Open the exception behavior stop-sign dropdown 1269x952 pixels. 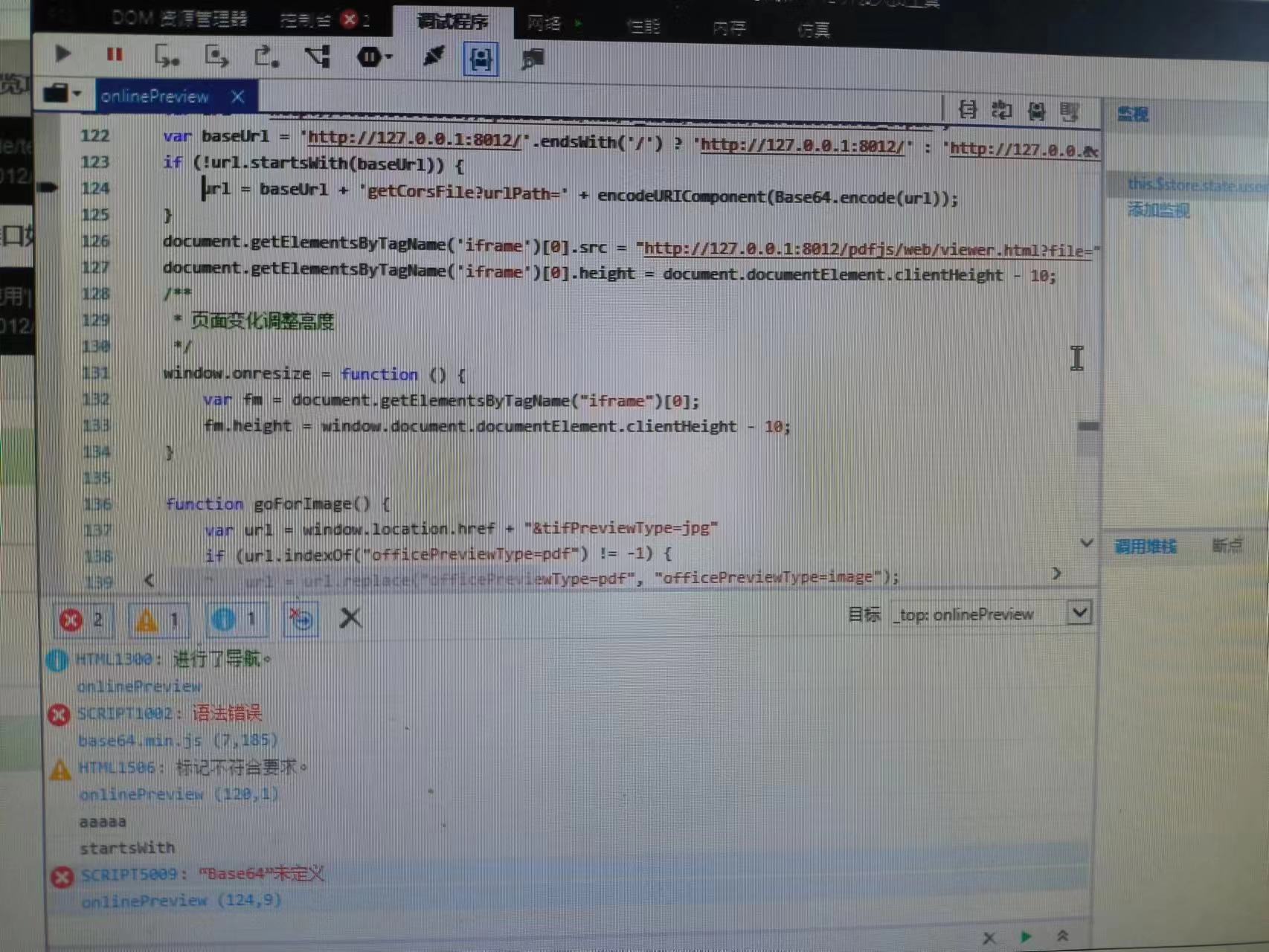coord(373,57)
